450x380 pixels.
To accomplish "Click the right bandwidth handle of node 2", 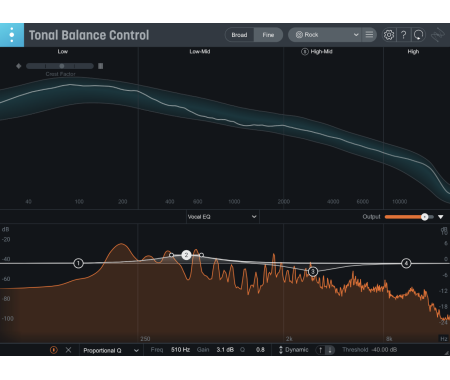I will pyautogui.click(x=201, y=255).
